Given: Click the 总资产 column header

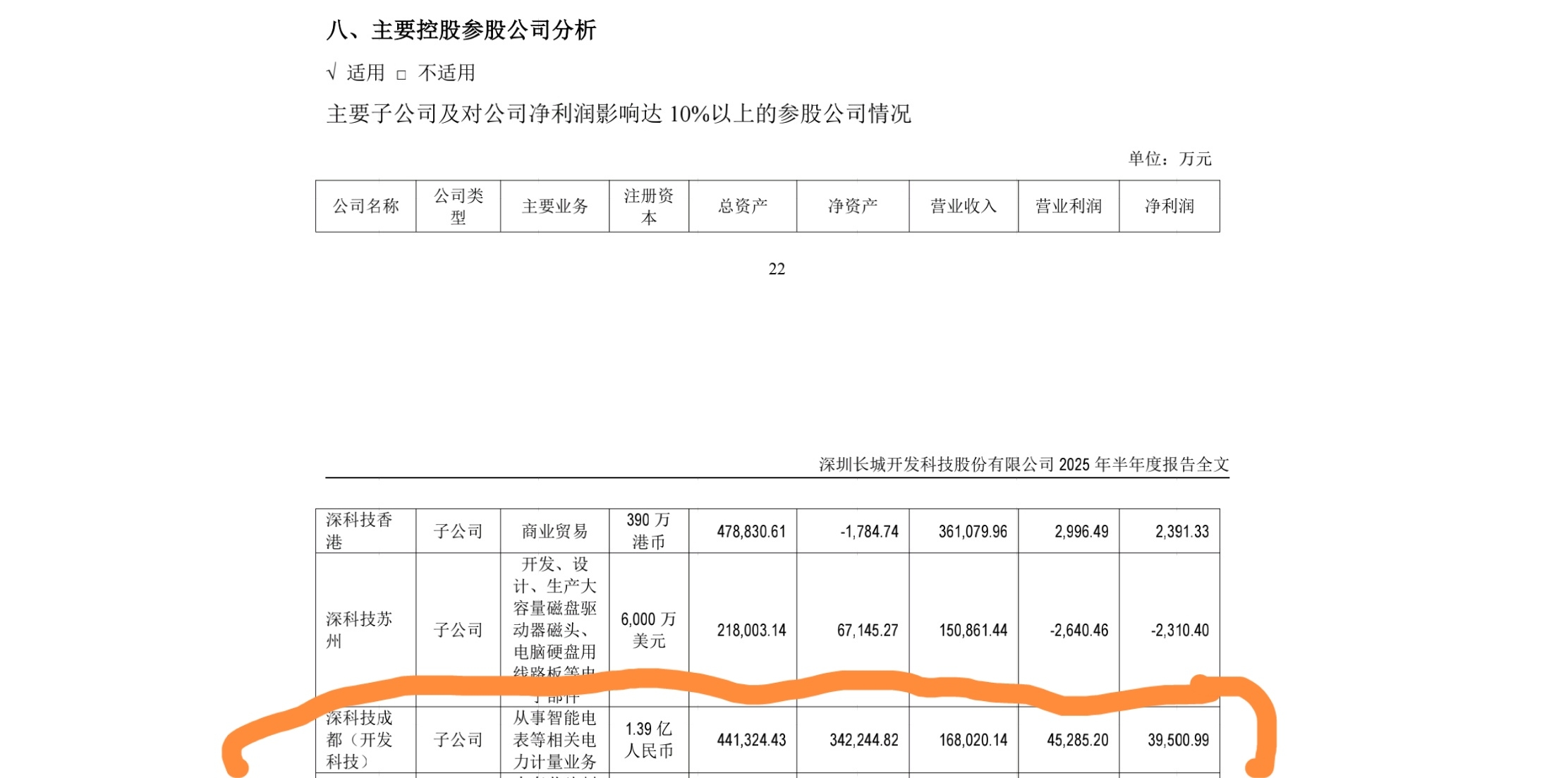Looking at the screenshot, I should point(743,206).
